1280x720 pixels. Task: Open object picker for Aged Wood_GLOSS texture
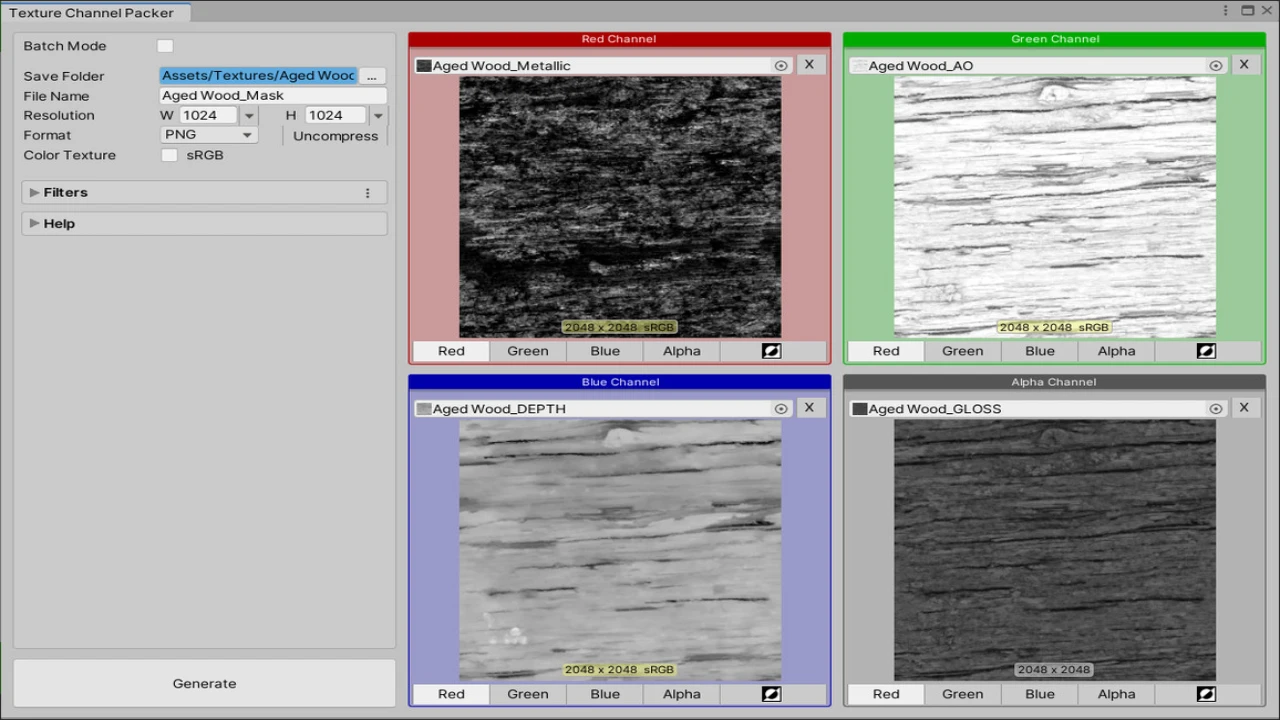click(1216, 409)
